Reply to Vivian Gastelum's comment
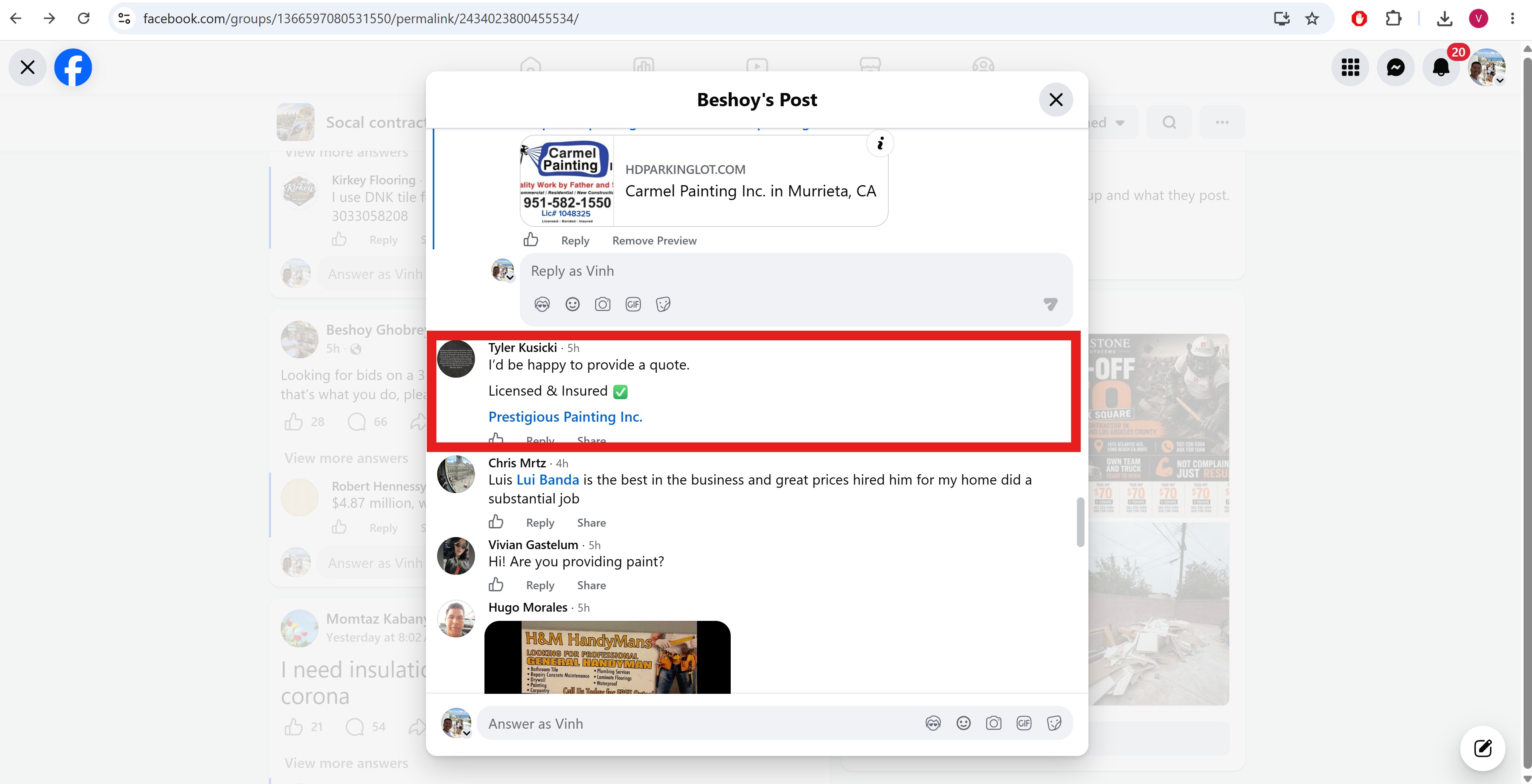This screenshot has height=784, width=1532. pyautogui.click(x=540, y=586)
